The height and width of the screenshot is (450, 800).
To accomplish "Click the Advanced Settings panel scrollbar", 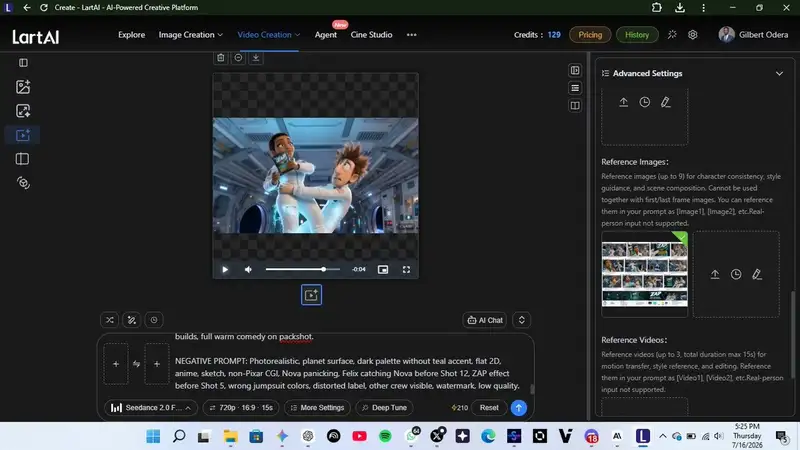I will tap(792, 335).
